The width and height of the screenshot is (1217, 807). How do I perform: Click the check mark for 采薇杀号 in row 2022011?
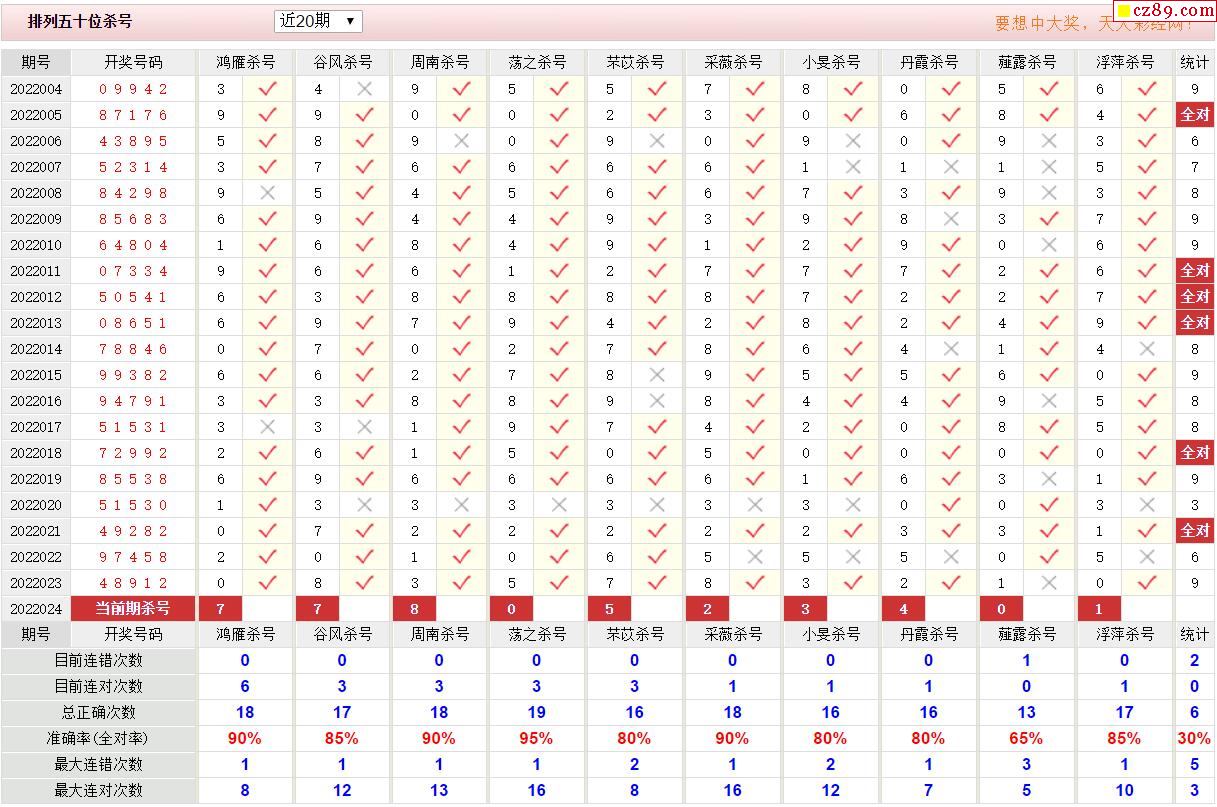pyautogui.click(x=755, y=271)
